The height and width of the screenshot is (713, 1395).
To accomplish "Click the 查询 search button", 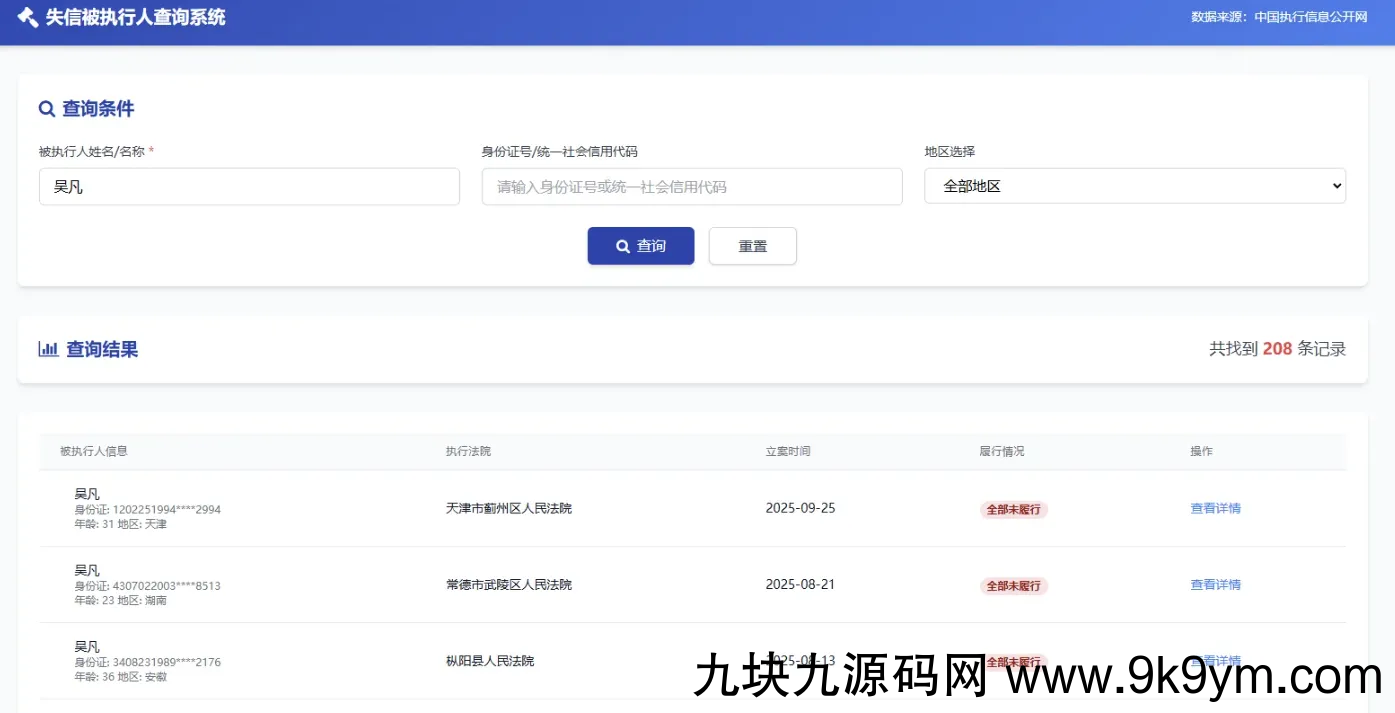I will pos(640,246).
